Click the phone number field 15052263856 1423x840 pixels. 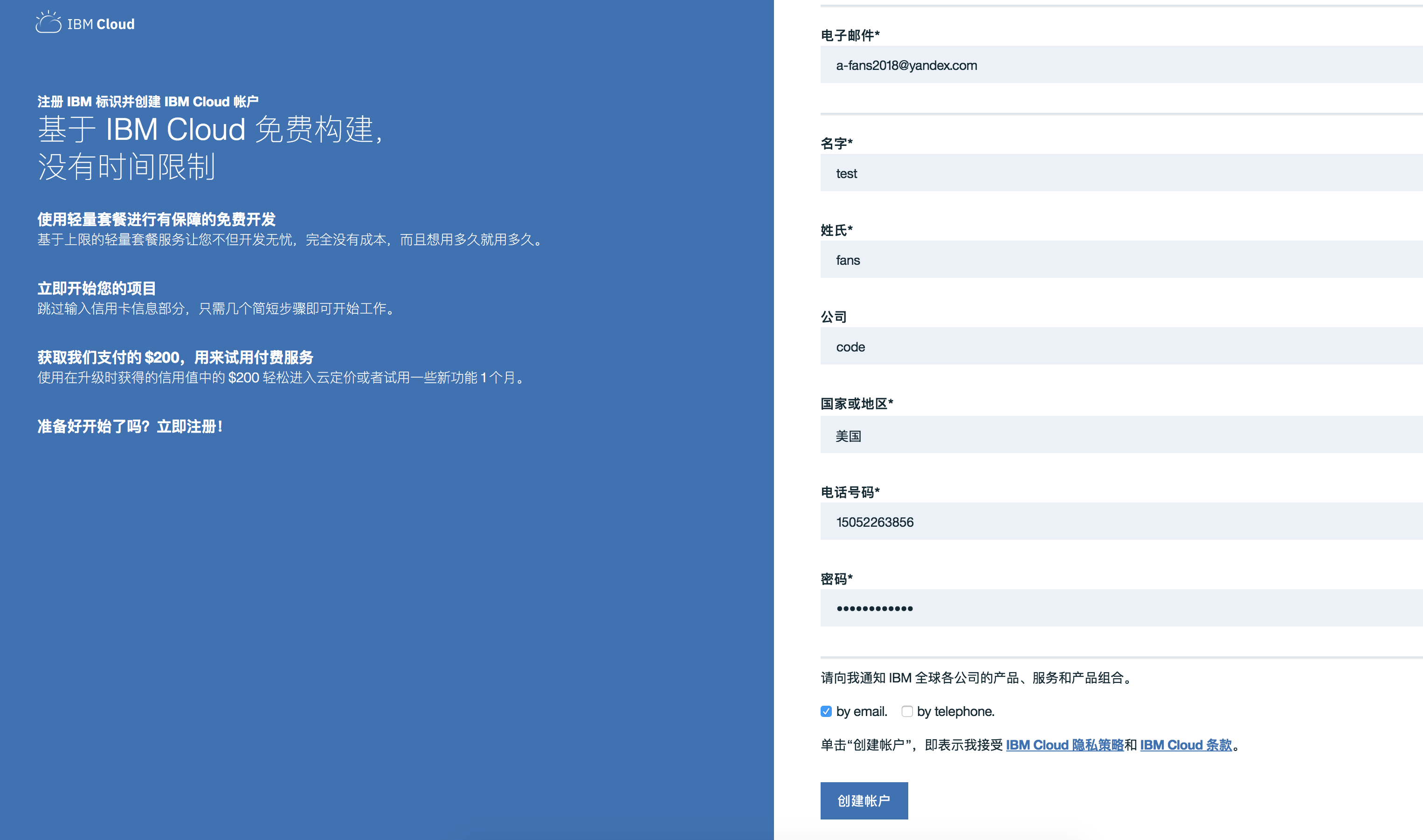(x=1121, y=521)
